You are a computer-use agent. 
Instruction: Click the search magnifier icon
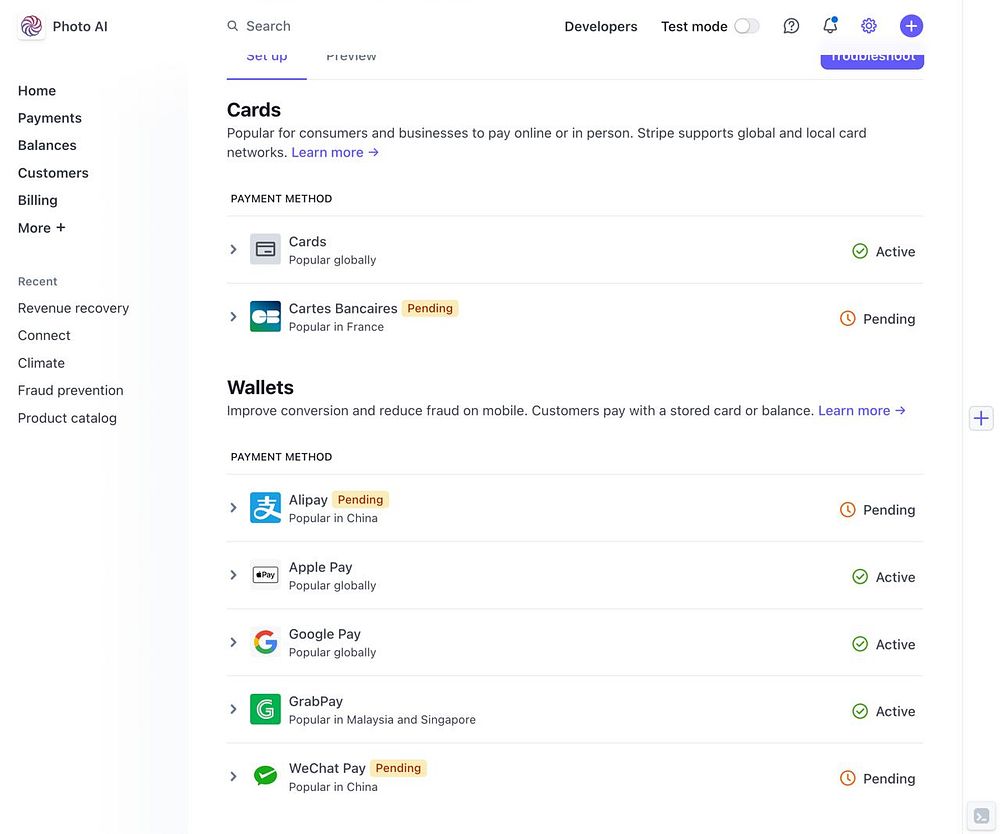pos(233,26)
